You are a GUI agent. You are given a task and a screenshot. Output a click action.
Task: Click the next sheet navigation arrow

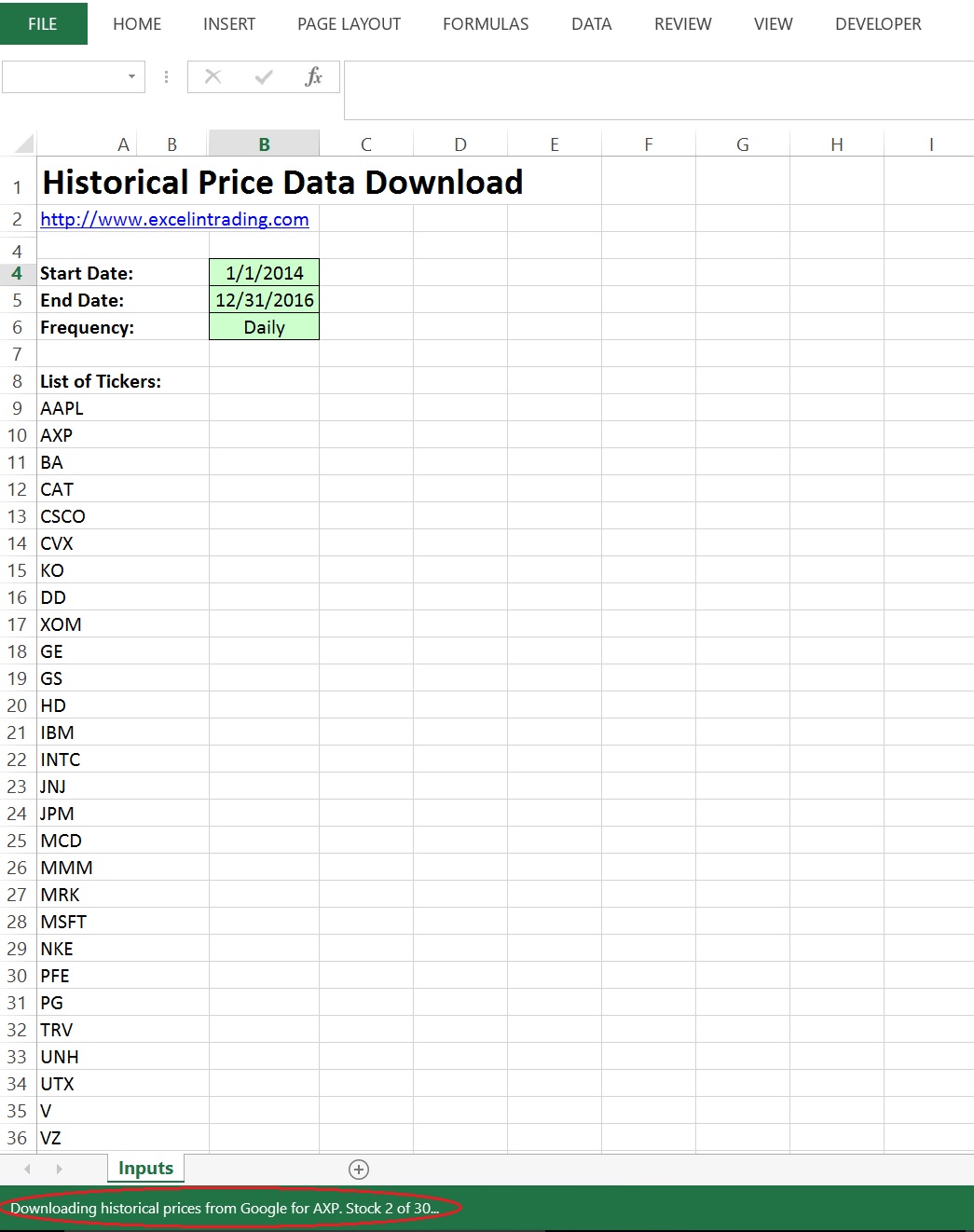(x=59, y=1169)
